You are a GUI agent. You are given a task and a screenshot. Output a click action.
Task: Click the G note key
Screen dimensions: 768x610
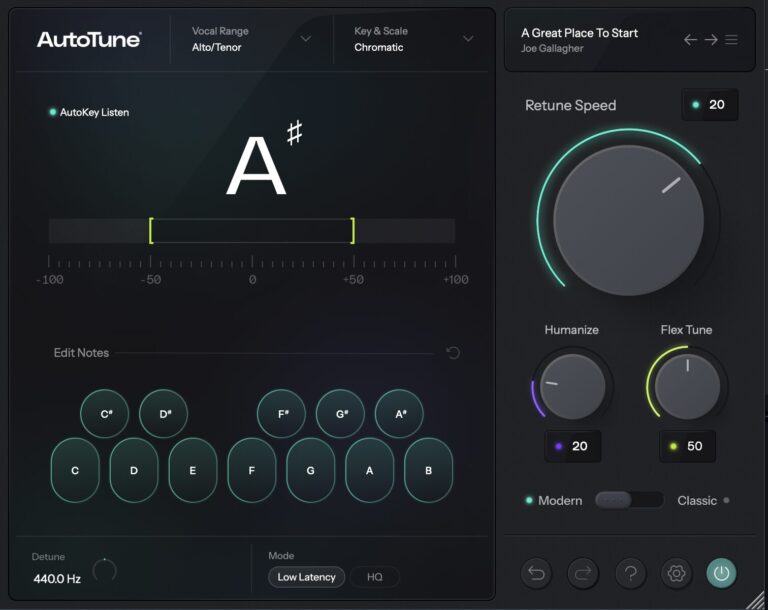pyautogui.click(x=311, y=470)
